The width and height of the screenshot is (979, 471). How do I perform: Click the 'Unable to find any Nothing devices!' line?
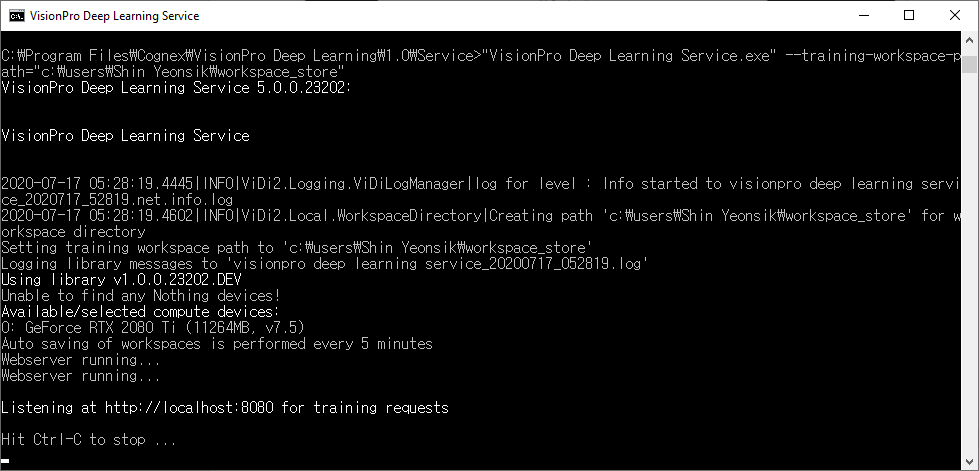pyautogui.click(x=140, y=295)
